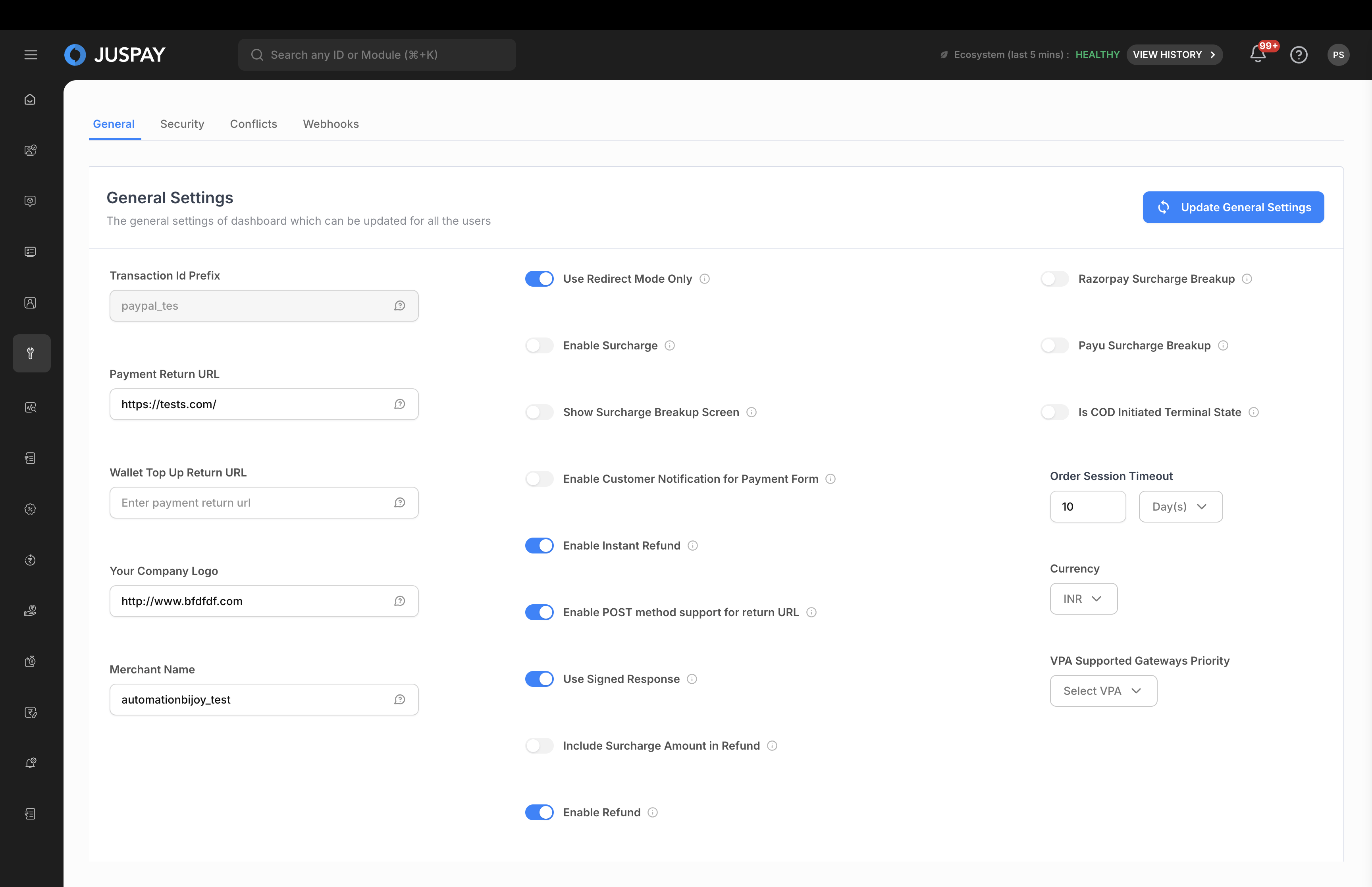Image resolution: width=1372 pixels, height=887 pixels.
Task: Click the info icon beside Enable Surcharge
Action: pos(670,345)
